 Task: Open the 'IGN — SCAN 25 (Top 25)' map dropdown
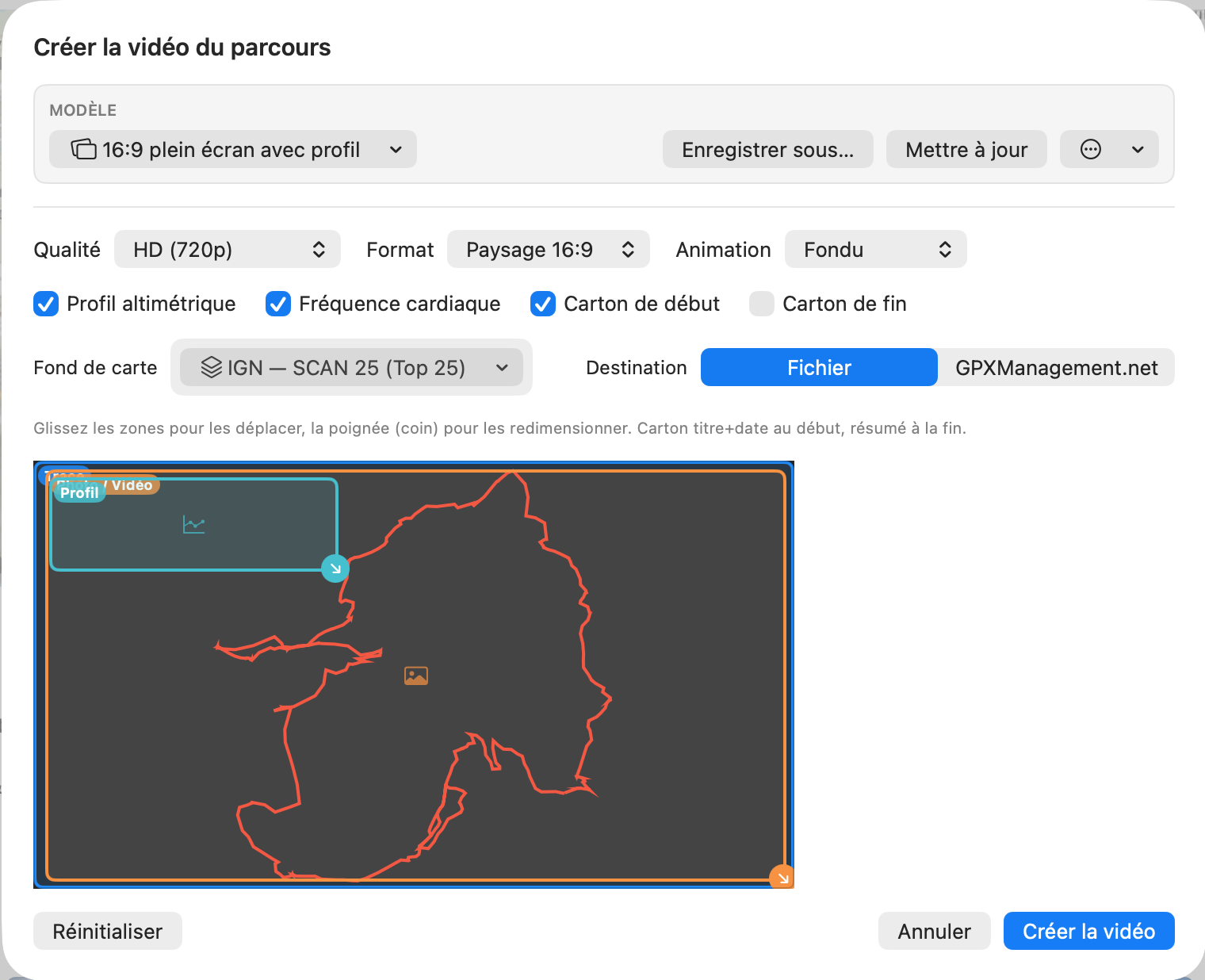(351, 367)
